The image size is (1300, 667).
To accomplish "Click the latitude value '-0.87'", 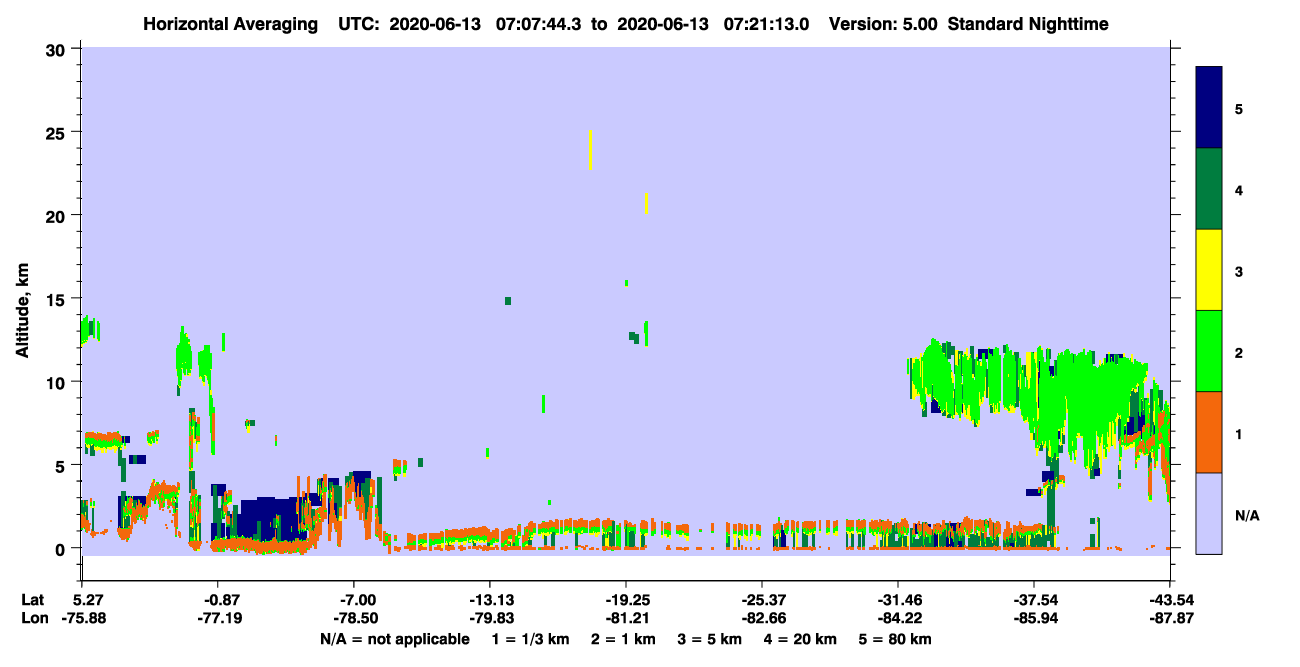I will tap(217, 600).
